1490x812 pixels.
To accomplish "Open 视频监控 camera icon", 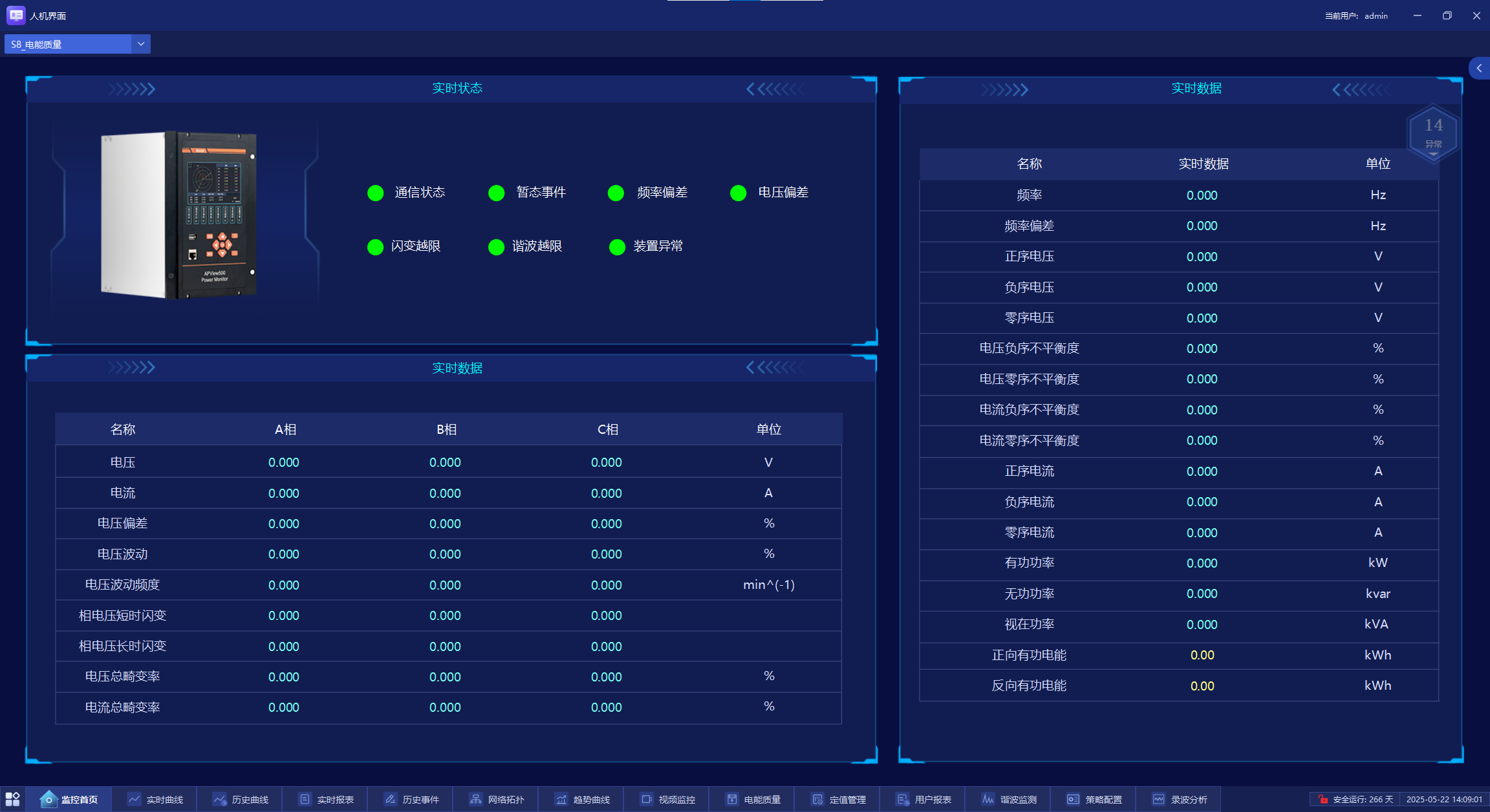I will click(x=646, y=799).
